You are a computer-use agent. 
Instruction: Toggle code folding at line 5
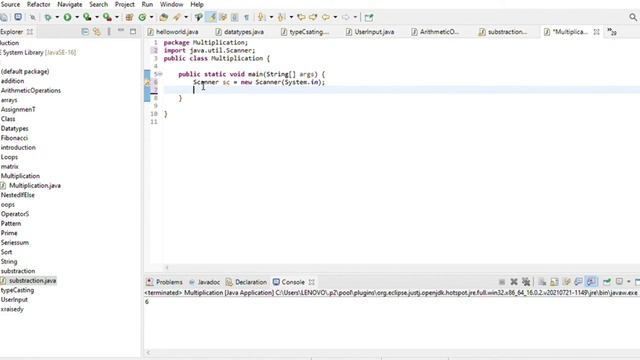click(160, 74)
